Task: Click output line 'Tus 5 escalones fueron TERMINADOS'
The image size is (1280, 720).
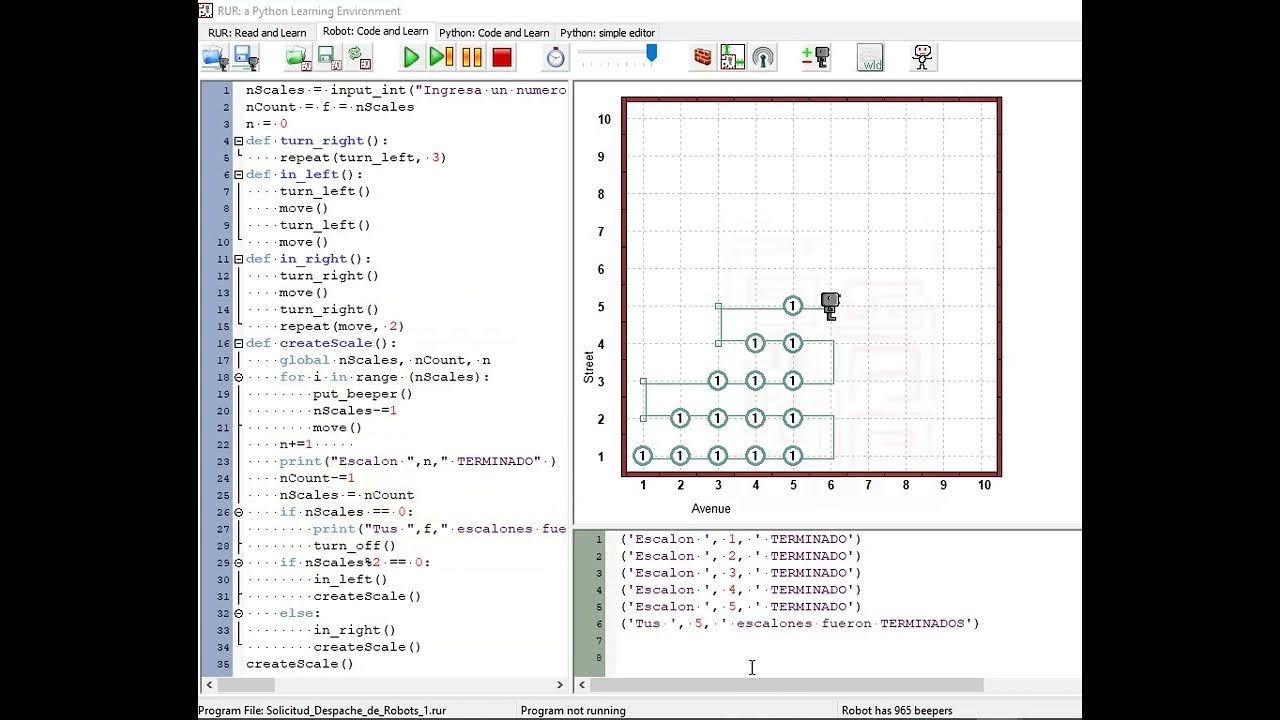Action: 800,623
